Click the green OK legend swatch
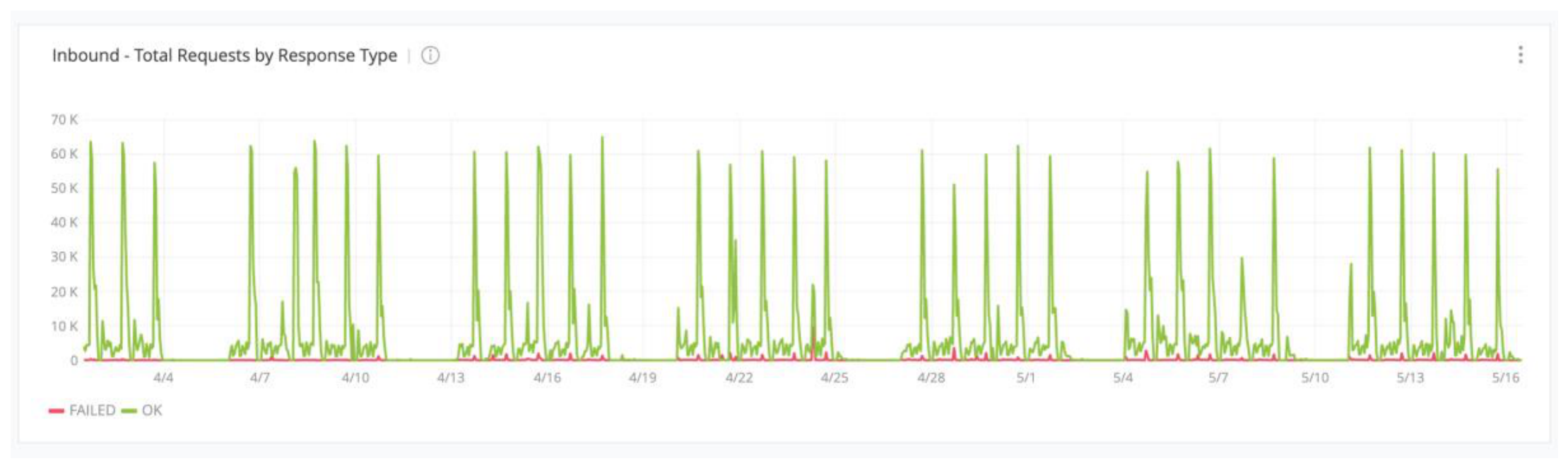The image size is (1568, 468). tap(129, 411)
